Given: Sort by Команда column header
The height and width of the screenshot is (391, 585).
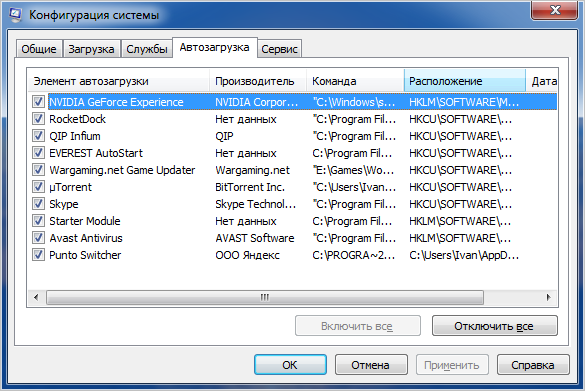Looking at the screenshot, I should pyautogui.click(x=355, y=81).
